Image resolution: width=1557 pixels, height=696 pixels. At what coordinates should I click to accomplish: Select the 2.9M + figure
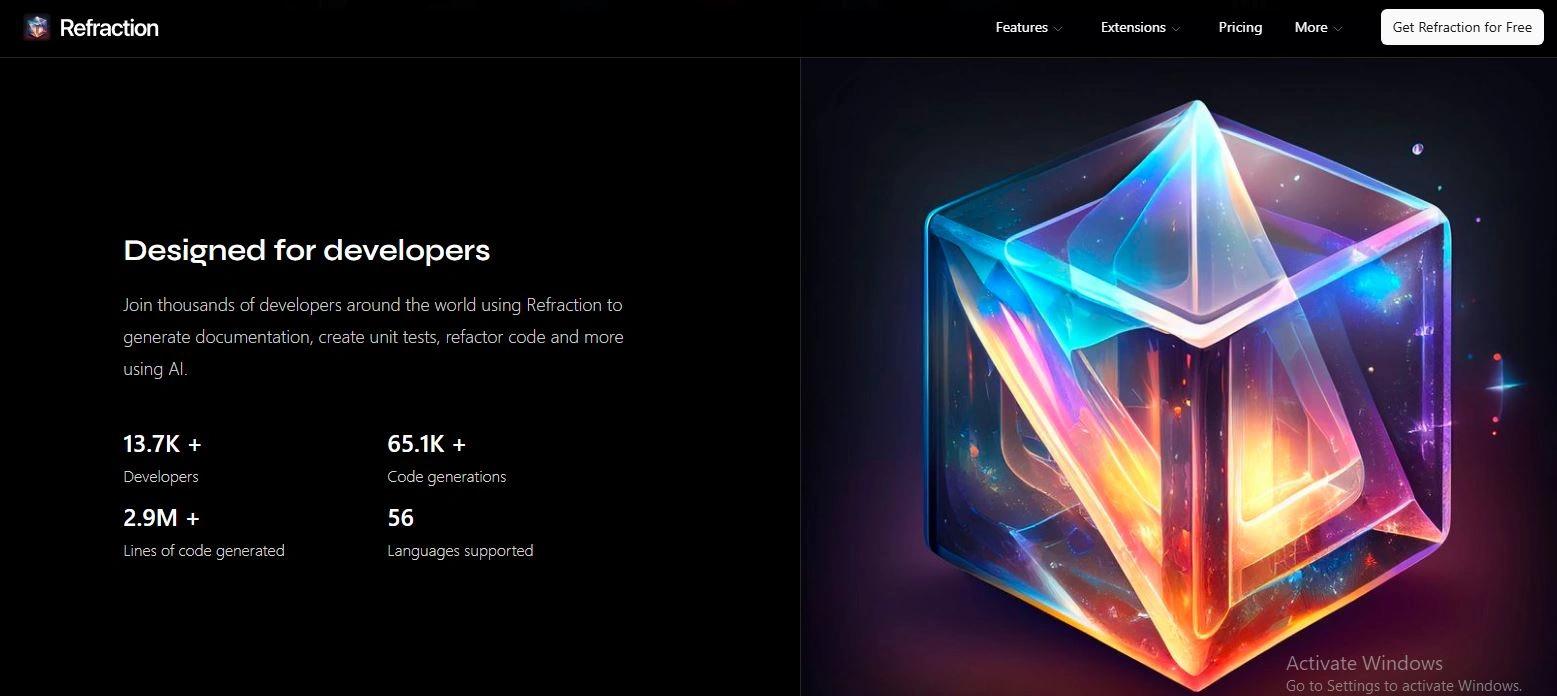tap(161, 518)
